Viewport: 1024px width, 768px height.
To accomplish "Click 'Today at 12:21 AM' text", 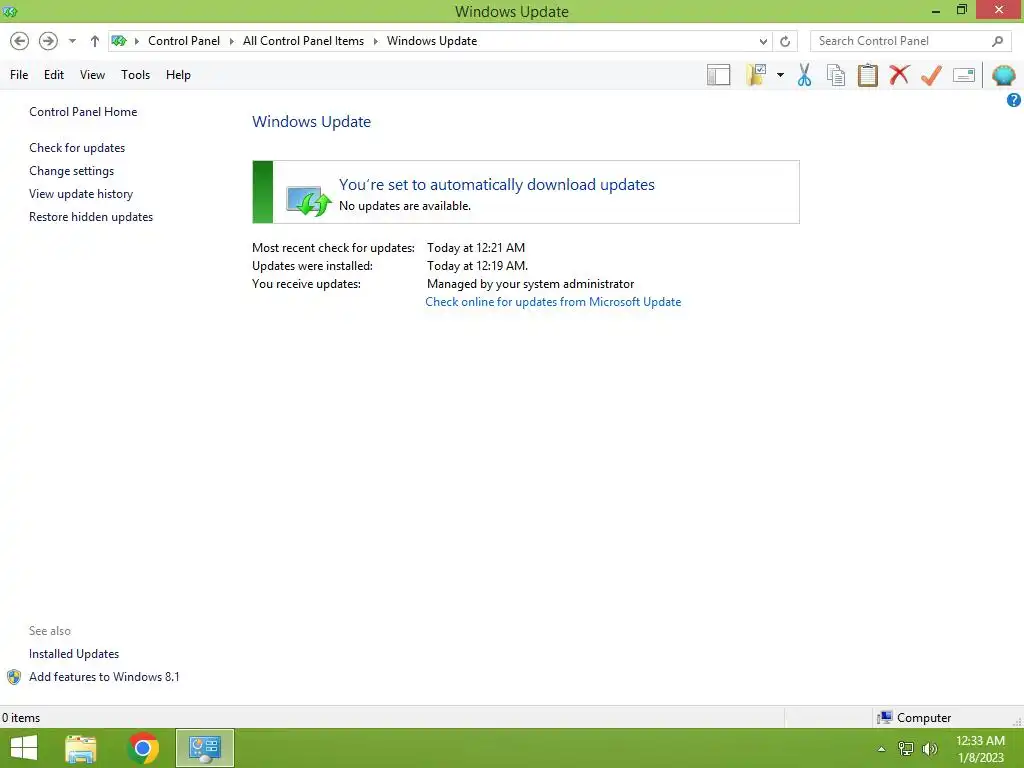I will [476, 248].
